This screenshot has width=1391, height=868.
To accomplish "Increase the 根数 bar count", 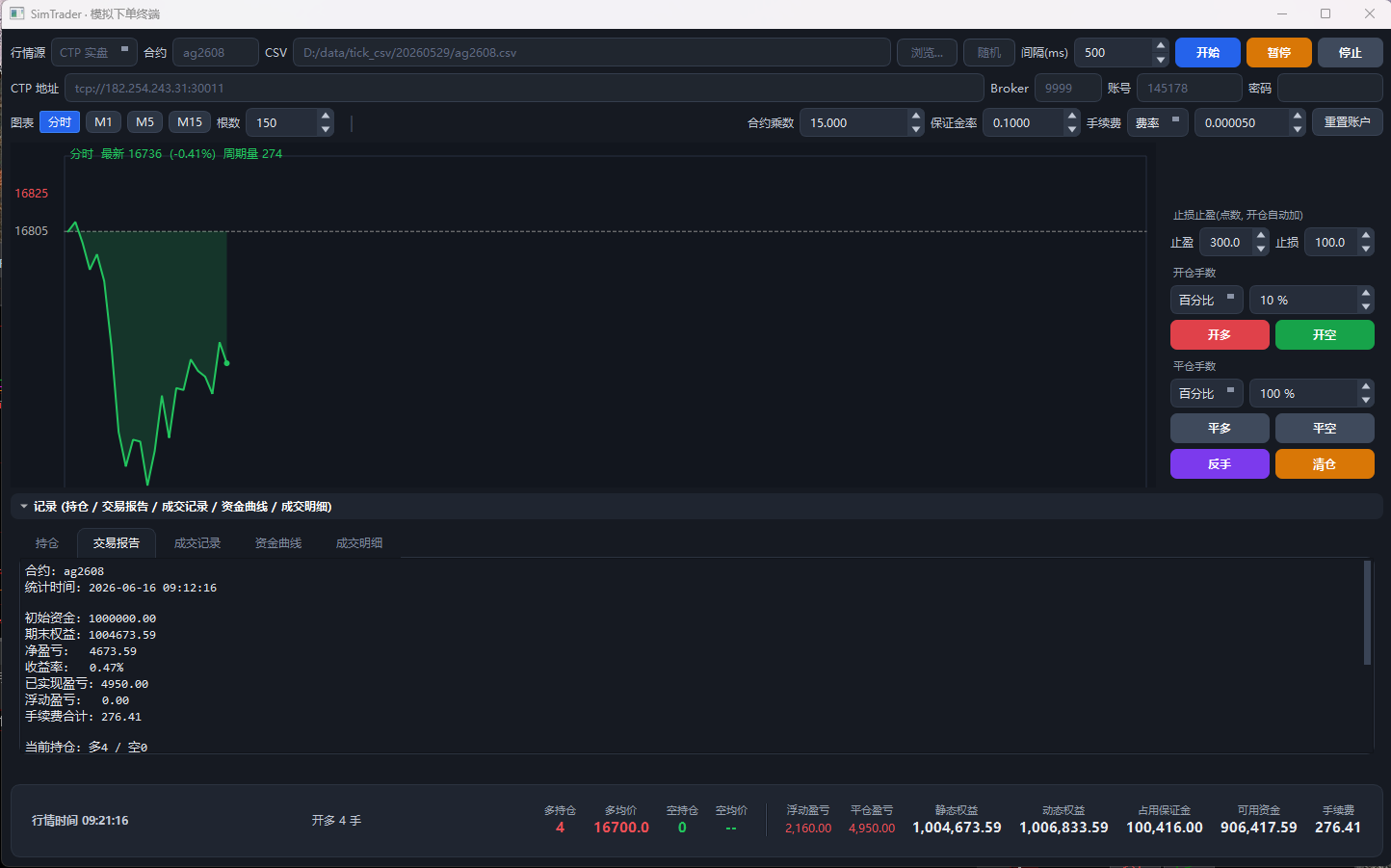I will tap(326, 117).
